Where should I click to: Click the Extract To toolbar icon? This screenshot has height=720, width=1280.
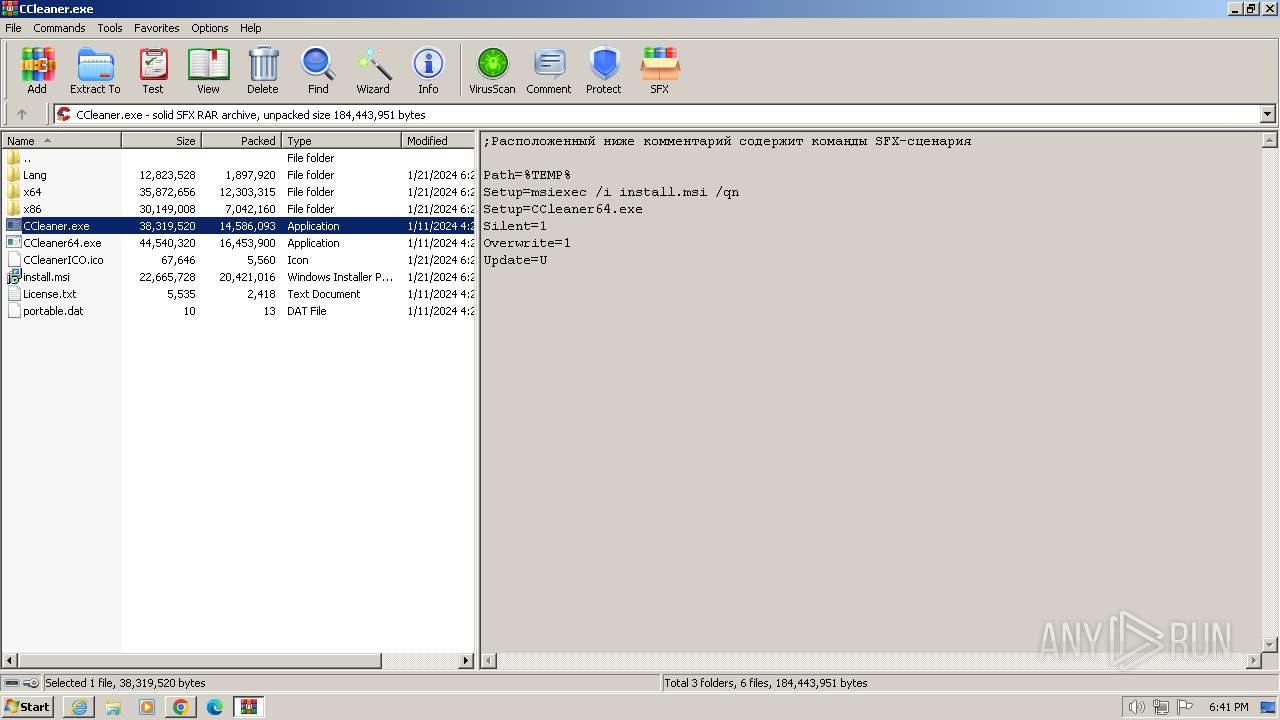pyautogui.click(x=95, y=70)
